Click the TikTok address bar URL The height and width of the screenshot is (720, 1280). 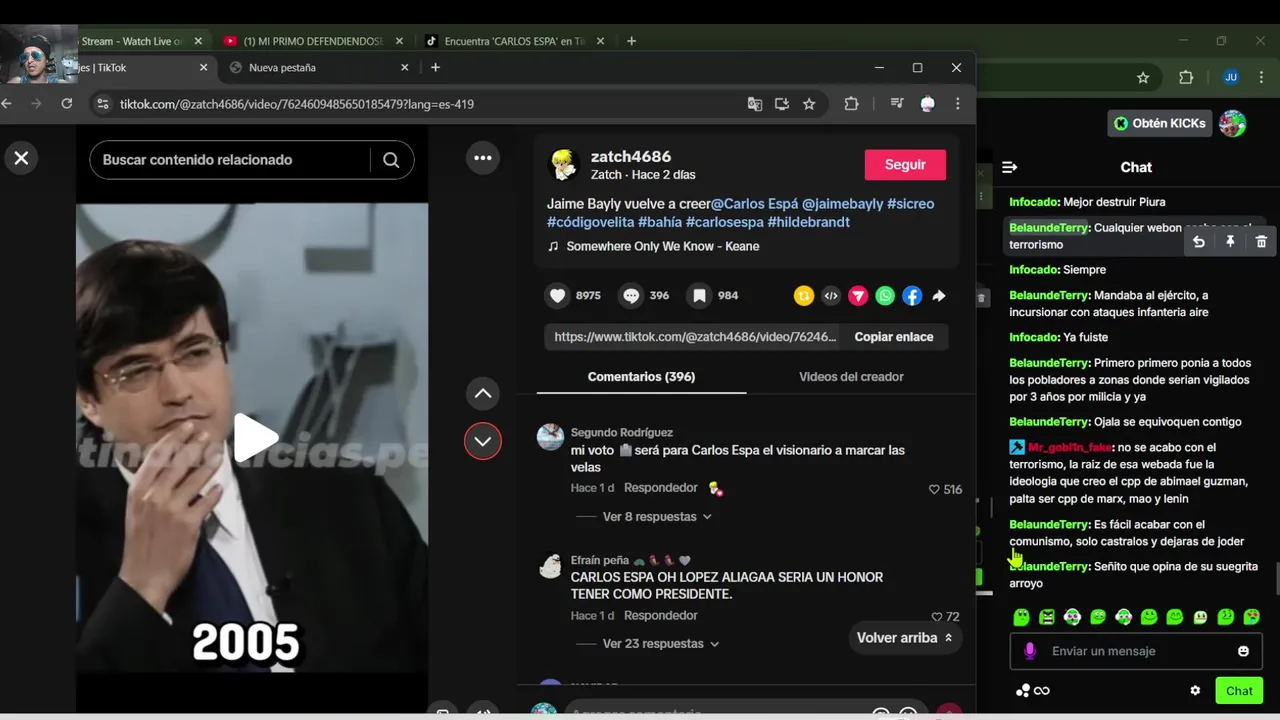[297, 104]
